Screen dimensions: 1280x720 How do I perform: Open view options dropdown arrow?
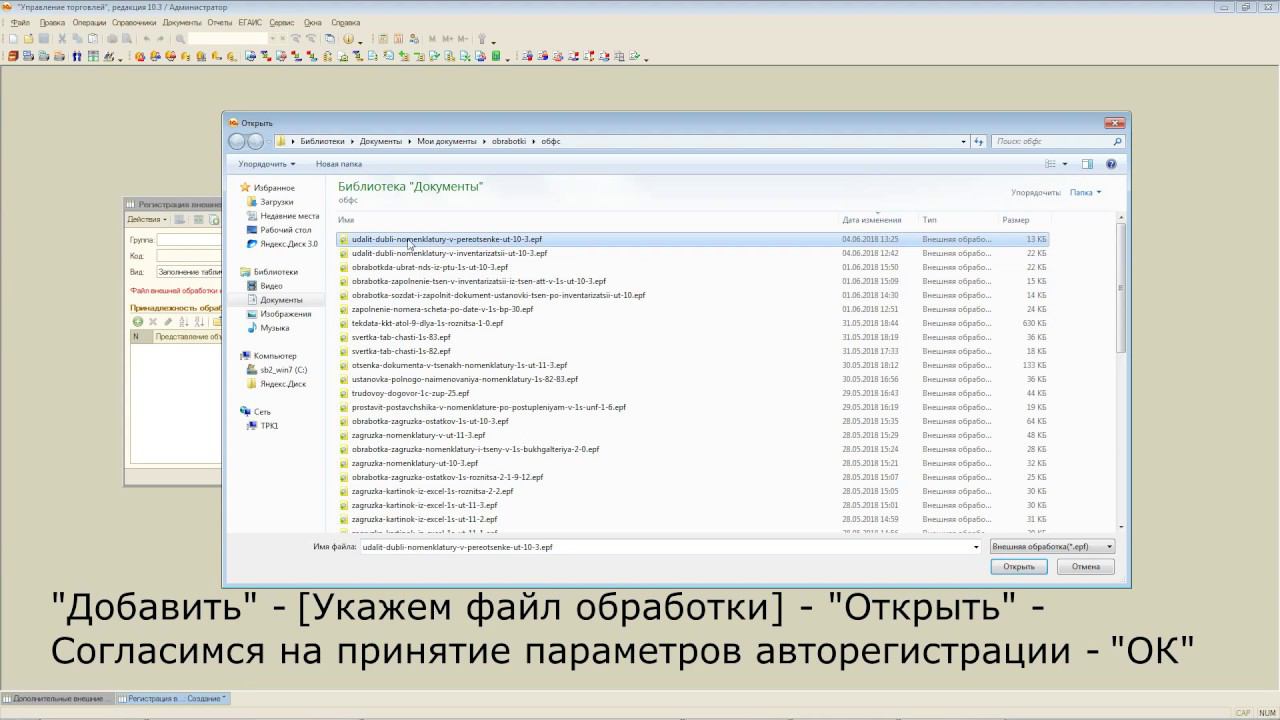(1065, 164)
